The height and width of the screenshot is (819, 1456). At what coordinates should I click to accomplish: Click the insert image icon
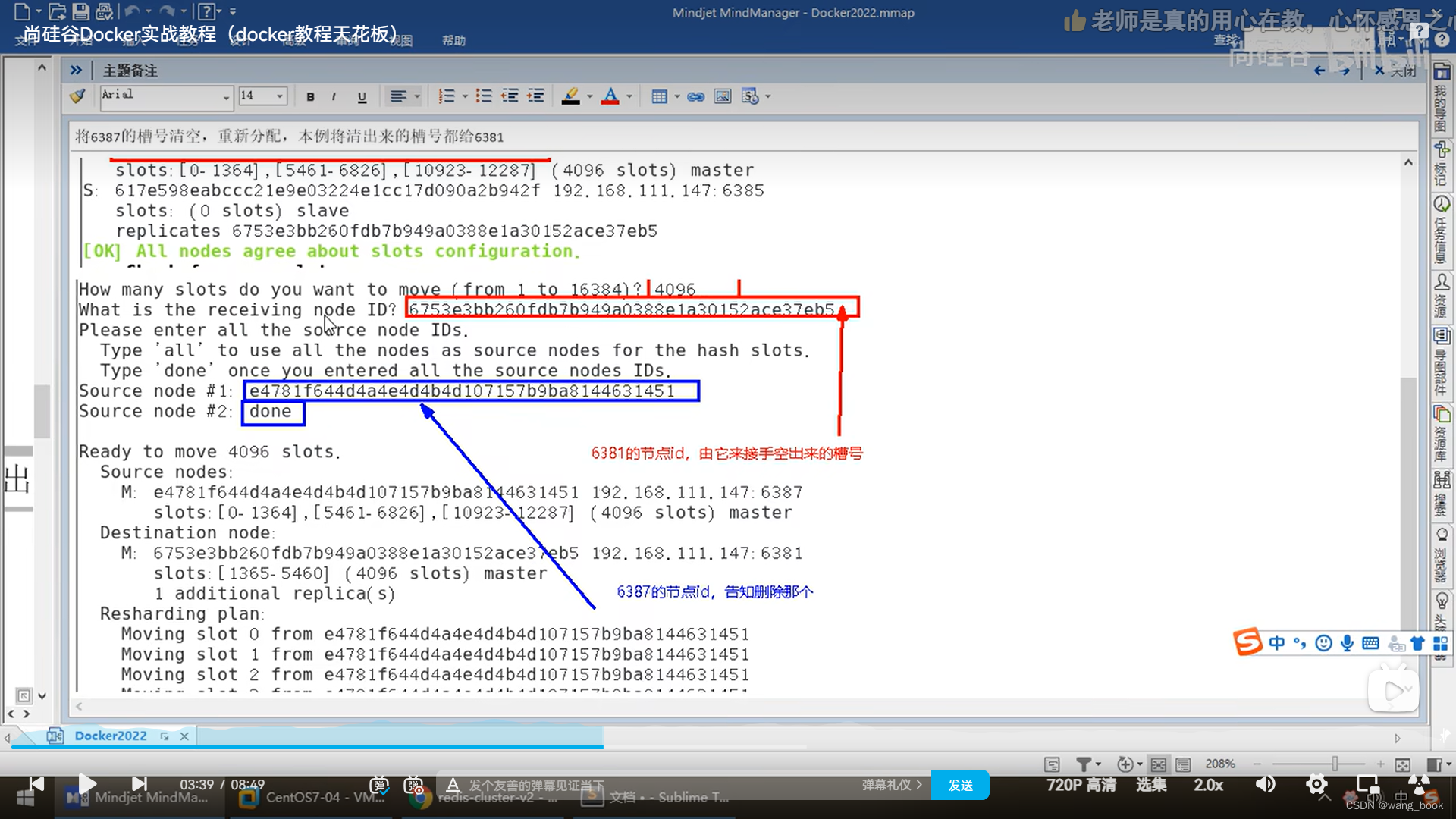point(723,96)
